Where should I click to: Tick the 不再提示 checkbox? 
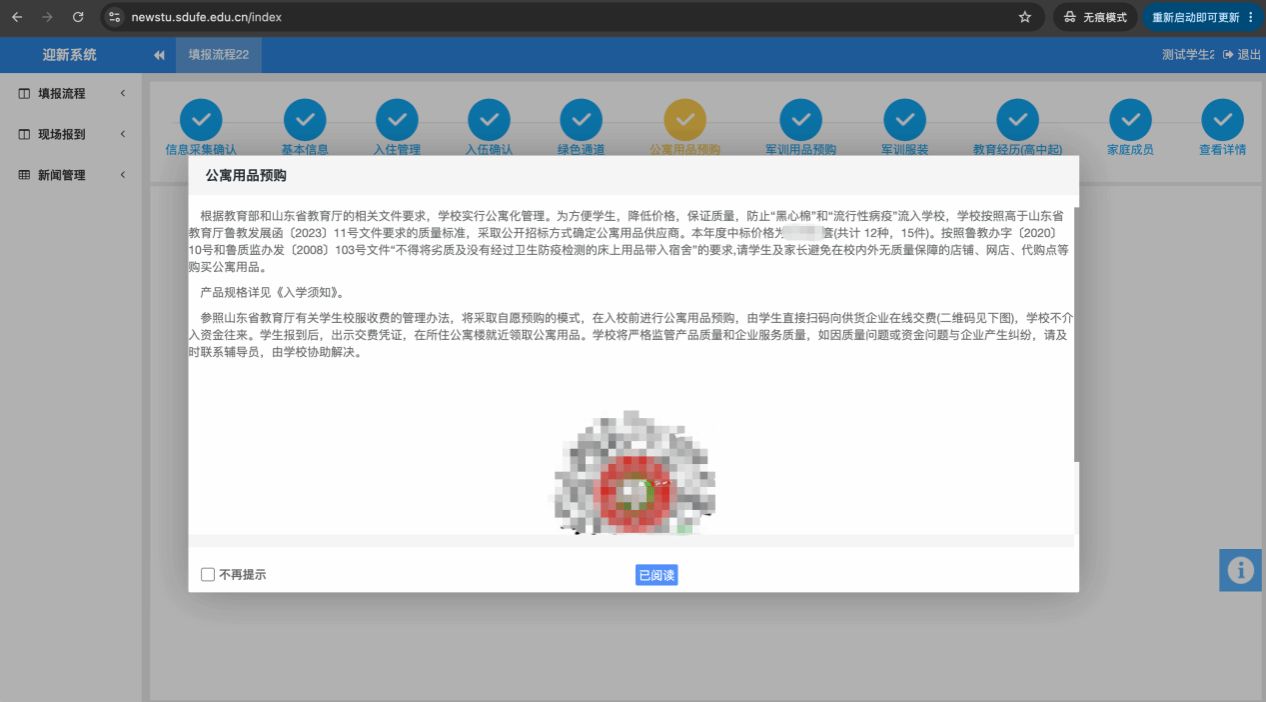pos(208,575)
